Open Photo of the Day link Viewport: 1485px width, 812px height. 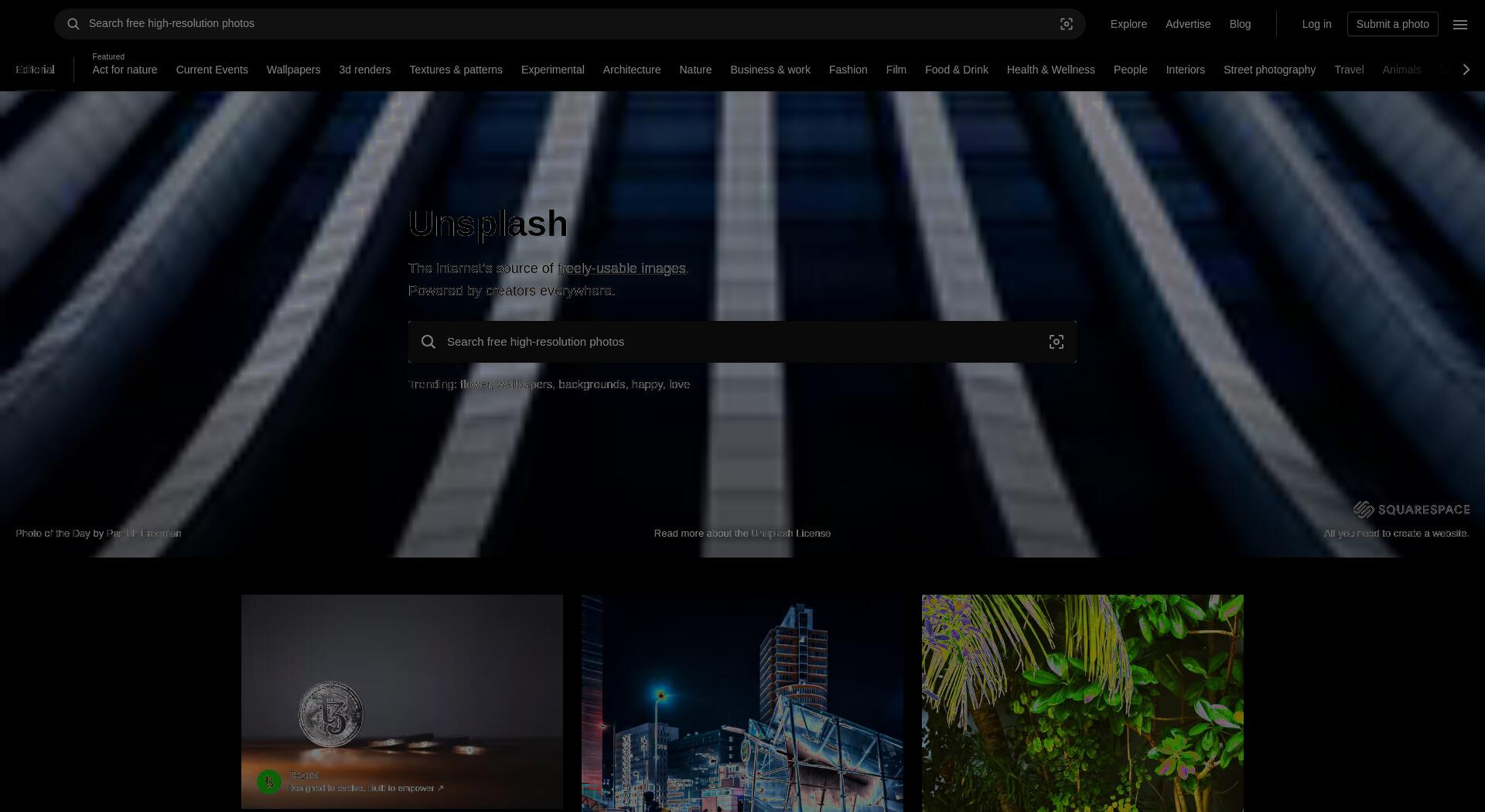53,534
